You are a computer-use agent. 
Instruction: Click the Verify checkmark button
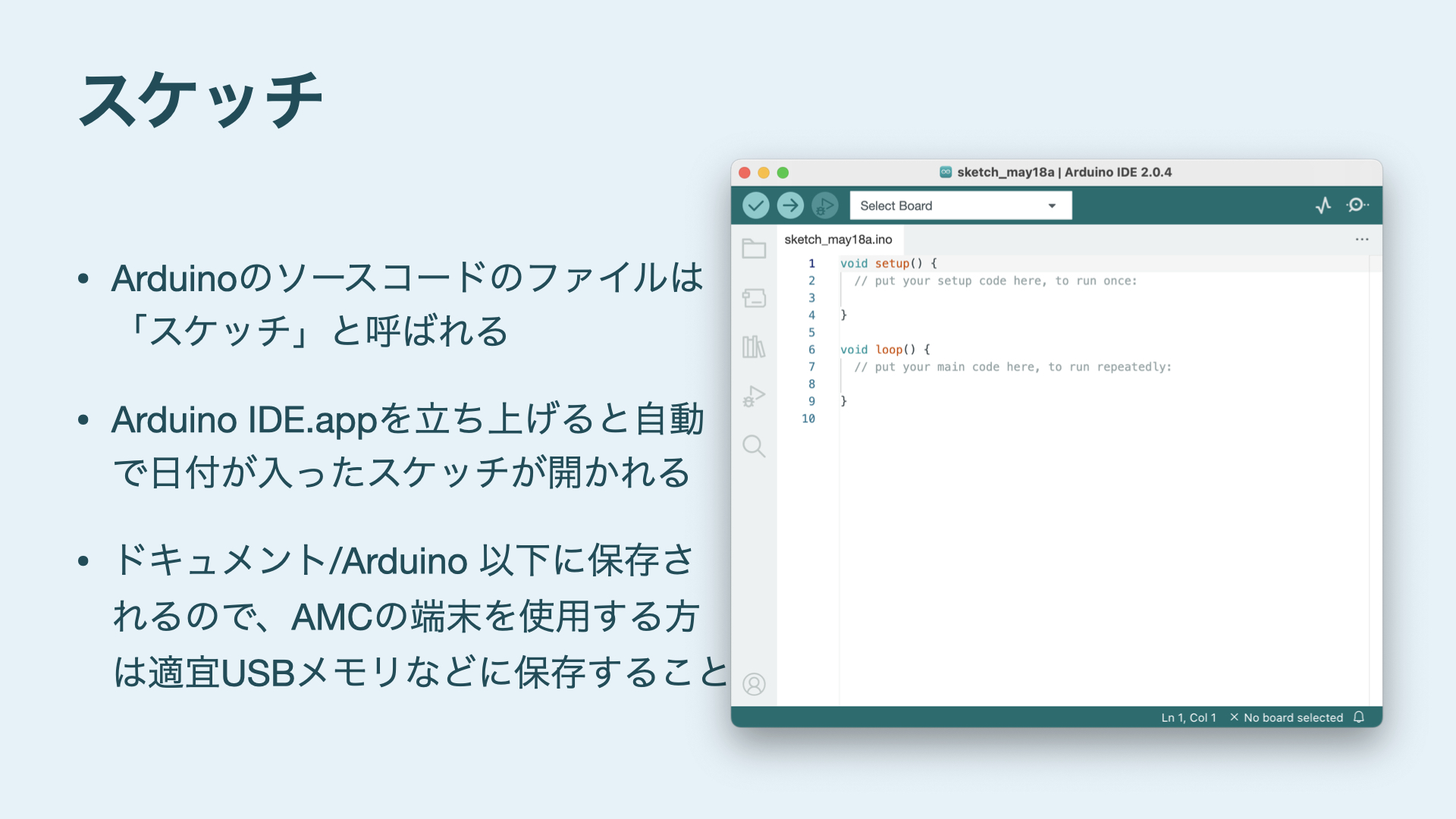click(x=755, y=206)
